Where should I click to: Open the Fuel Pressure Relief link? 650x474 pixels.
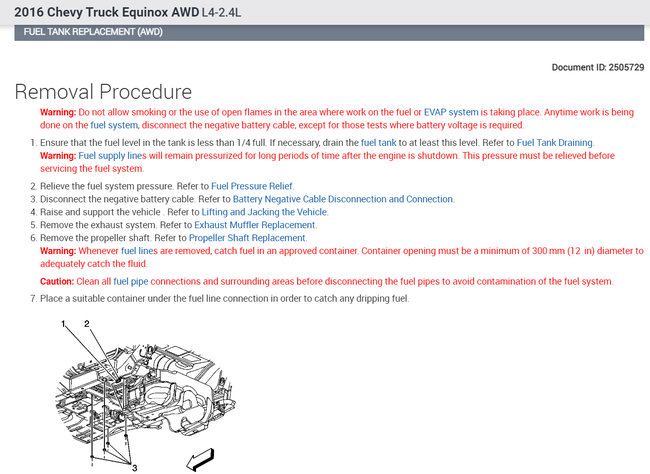click(252, 186)
